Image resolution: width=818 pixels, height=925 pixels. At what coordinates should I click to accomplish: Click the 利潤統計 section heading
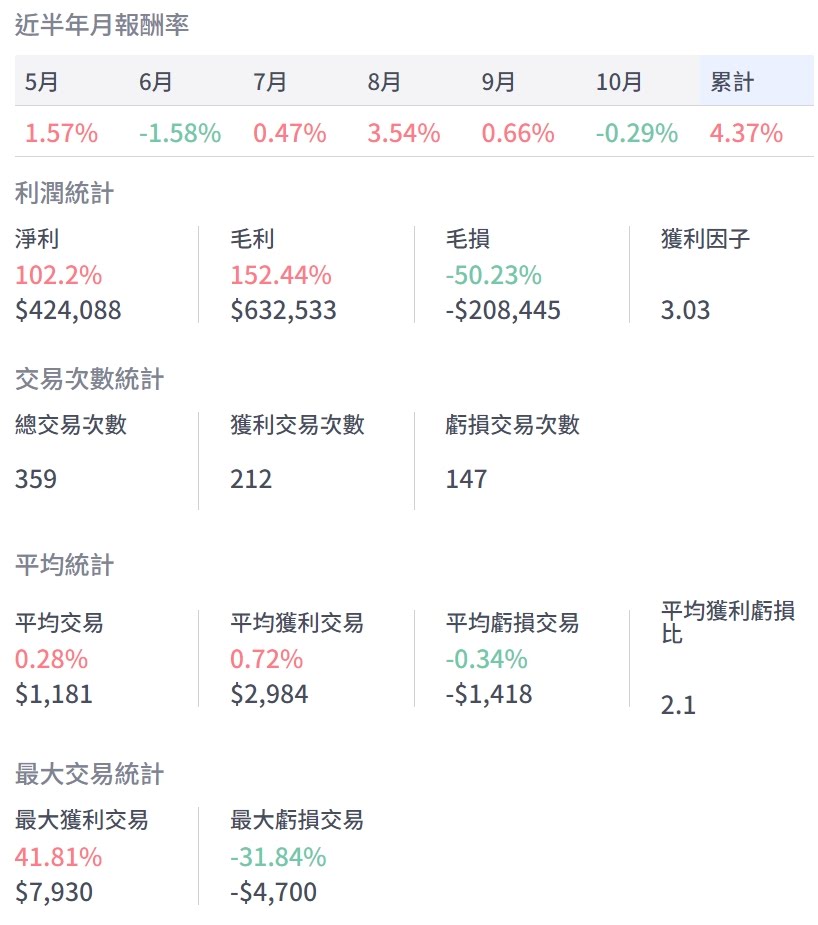pyautogui.click(x=65, y=193)
